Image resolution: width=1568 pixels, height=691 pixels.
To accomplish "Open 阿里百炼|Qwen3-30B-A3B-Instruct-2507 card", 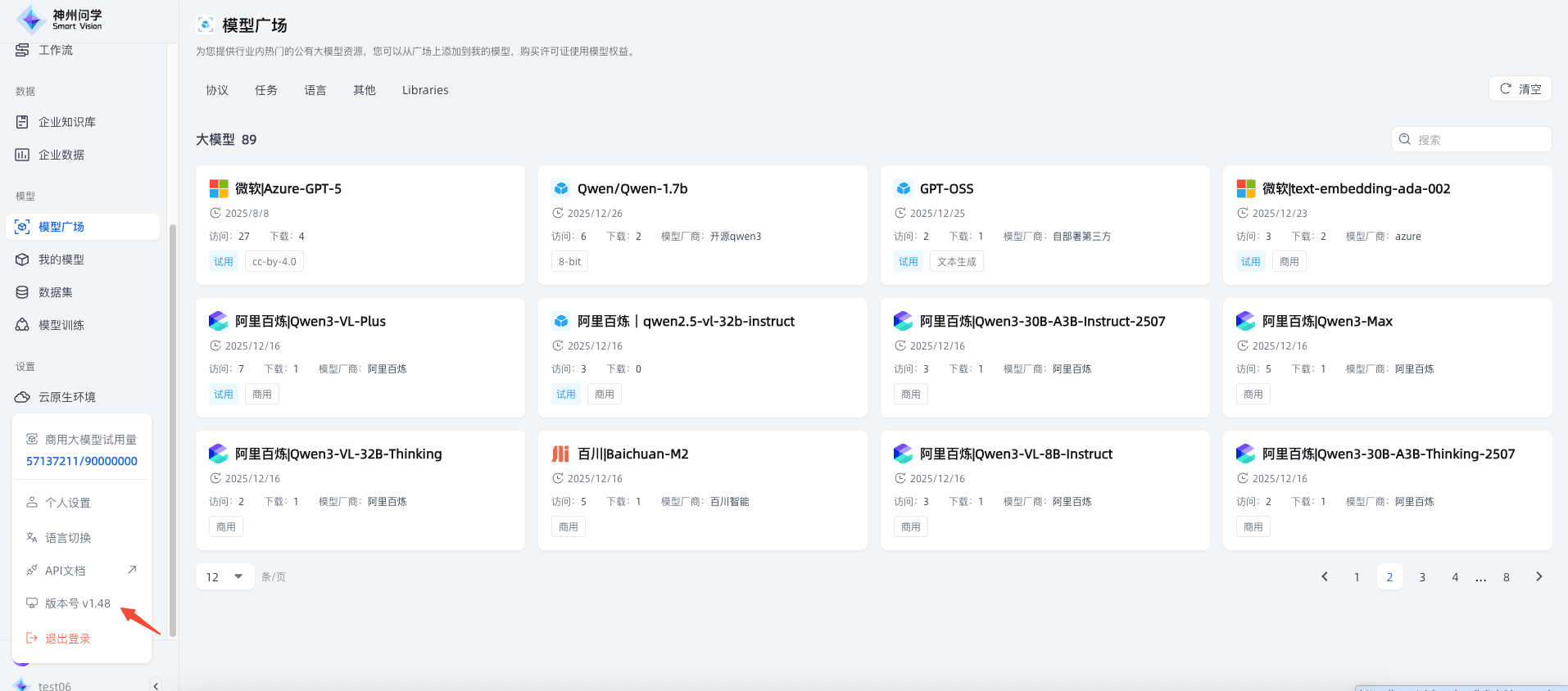I will (1045, 358).
